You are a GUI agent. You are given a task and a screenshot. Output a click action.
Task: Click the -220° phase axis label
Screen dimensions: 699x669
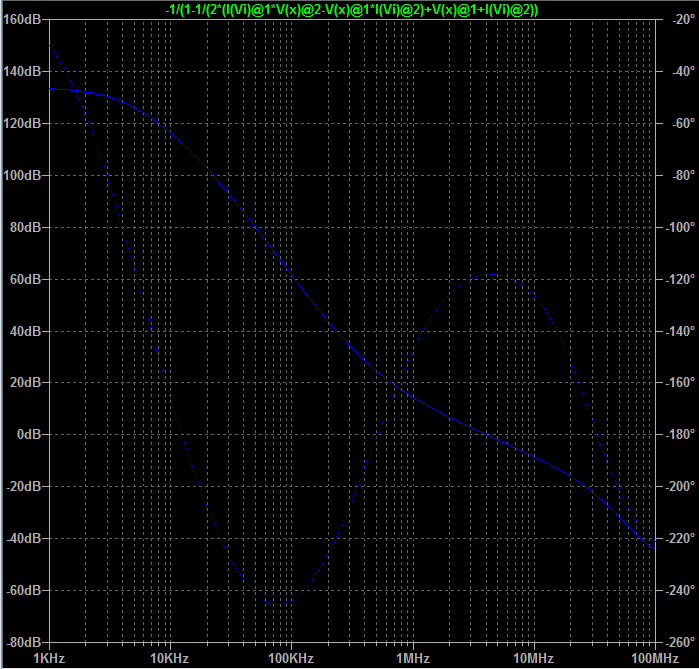click(680, 538)
